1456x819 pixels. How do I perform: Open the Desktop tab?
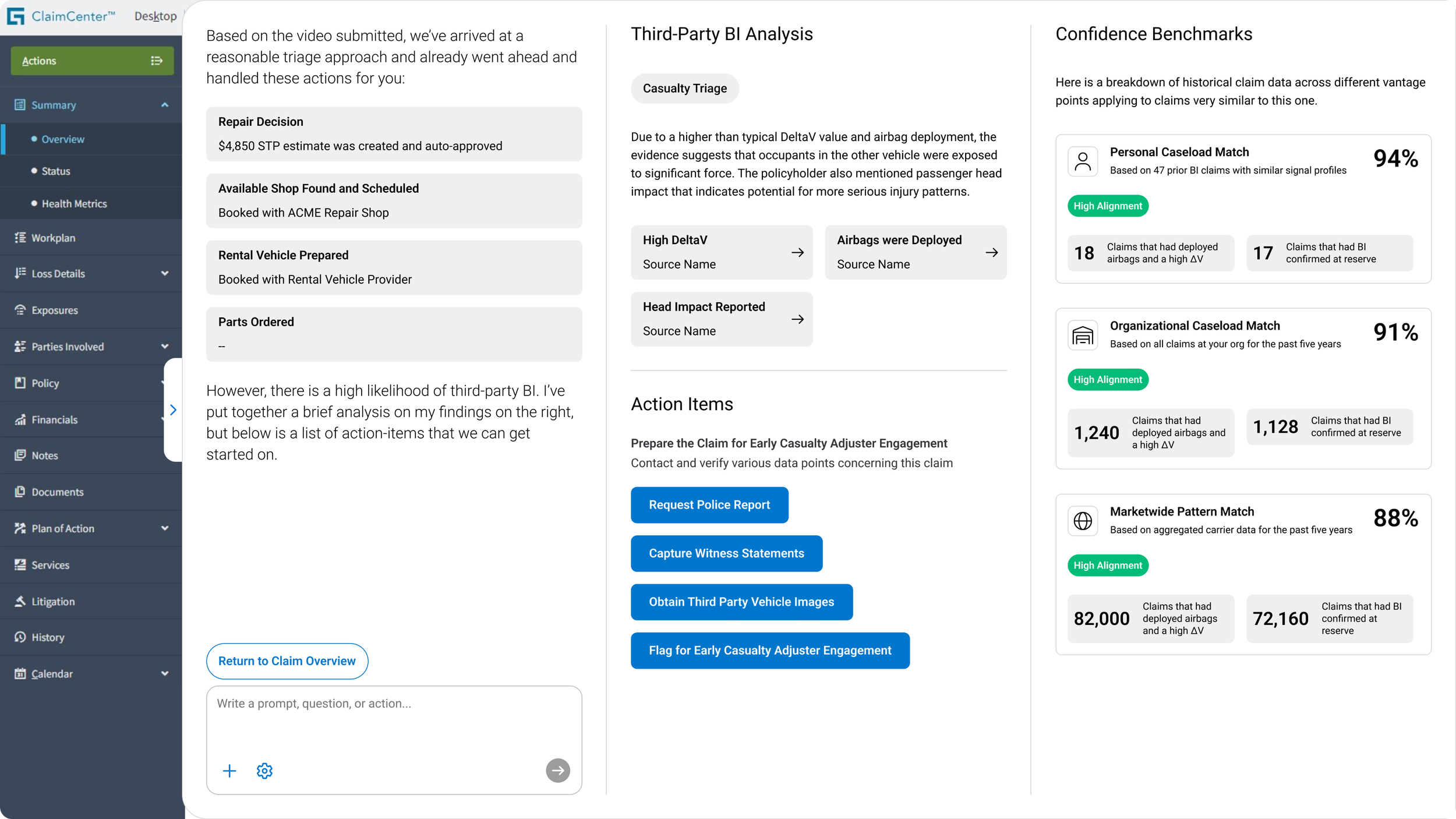coord(156,16)
